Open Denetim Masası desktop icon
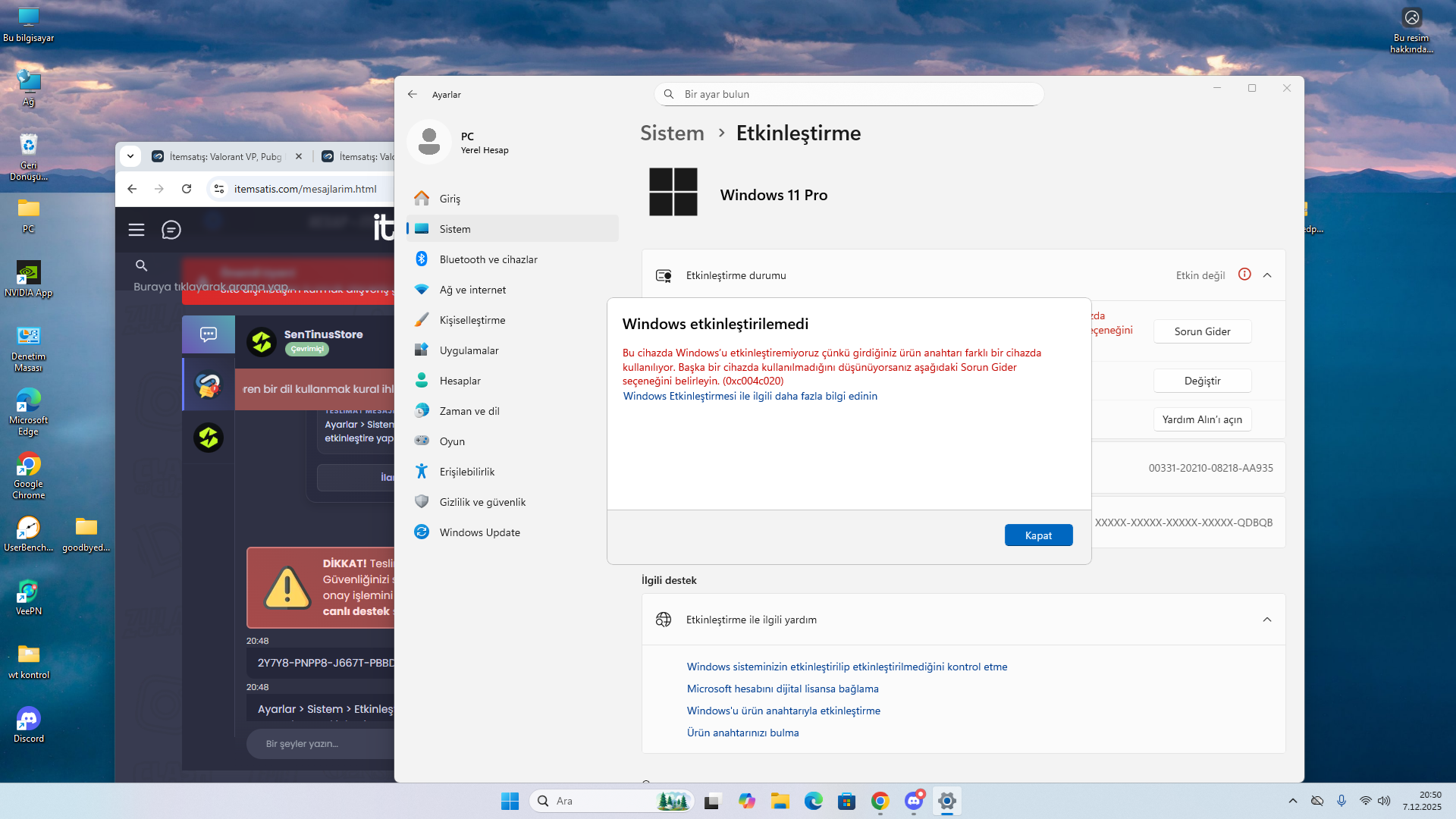Screen dimensions: 1456x819 [29, 348]
